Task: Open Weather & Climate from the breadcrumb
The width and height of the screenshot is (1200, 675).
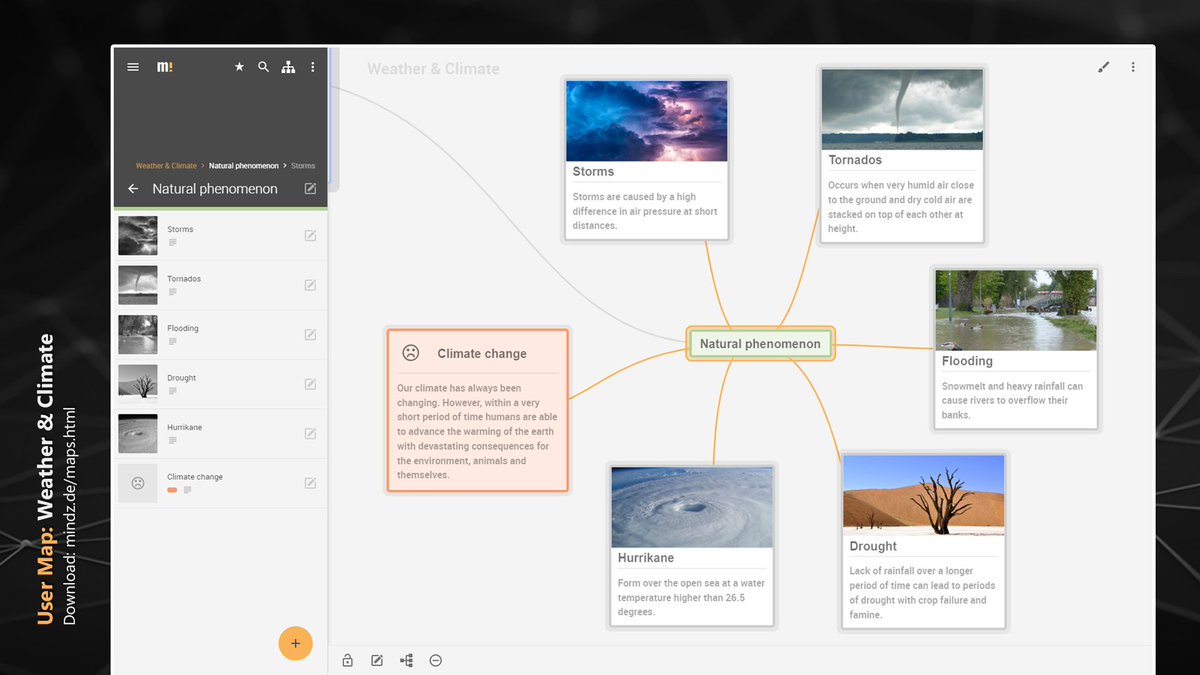Action: coord(165,165)
